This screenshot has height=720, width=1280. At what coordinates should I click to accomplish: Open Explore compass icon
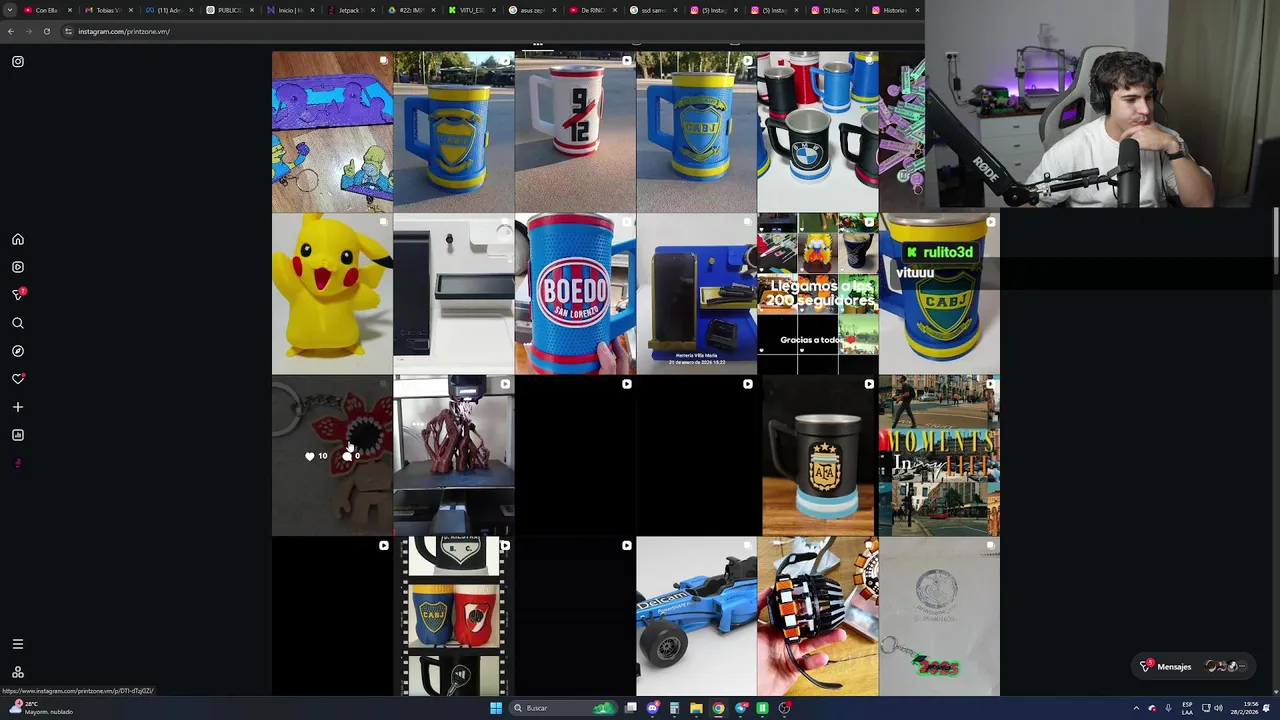(x=18, y=351)
